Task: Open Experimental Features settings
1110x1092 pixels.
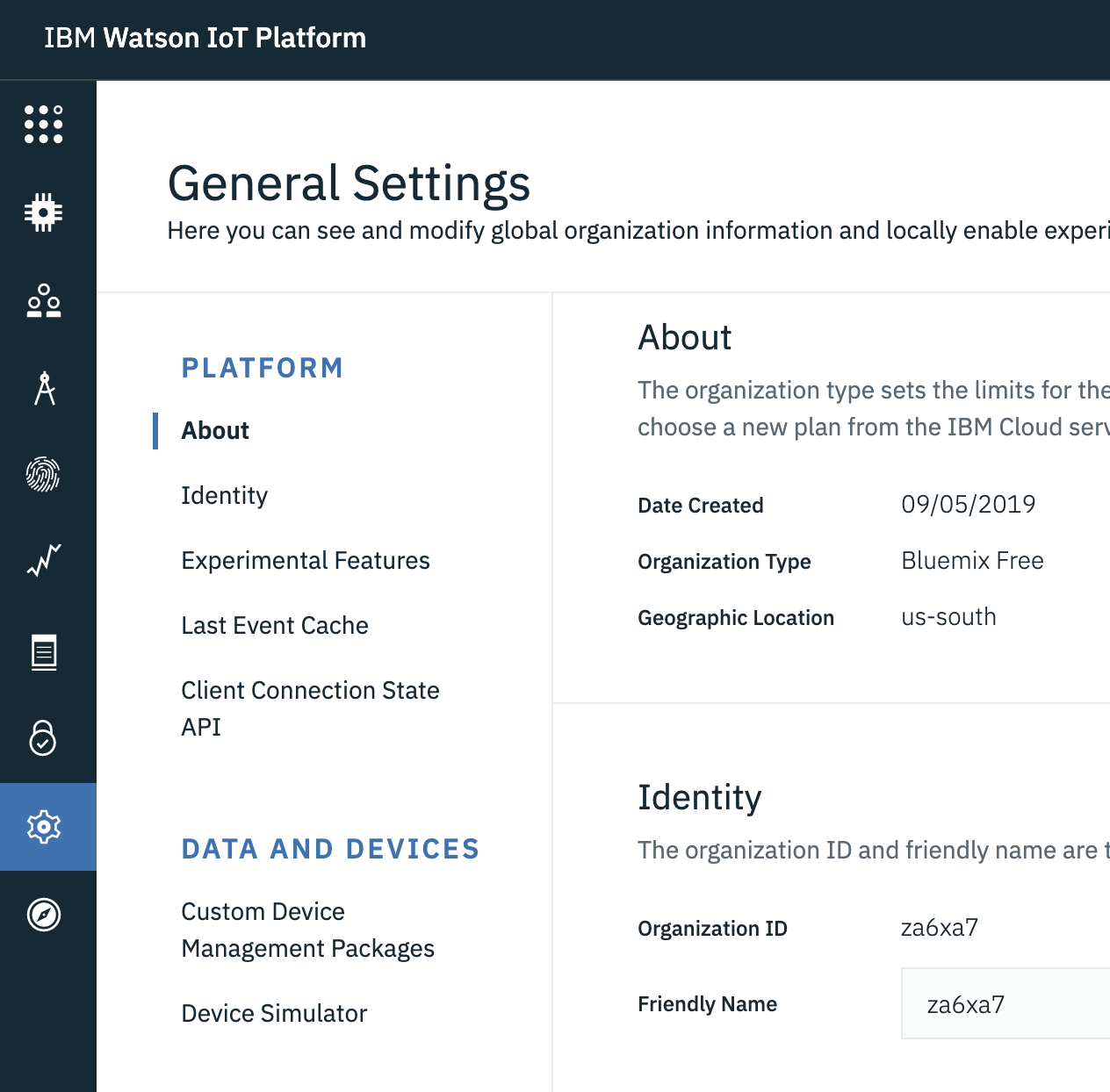Action: click(x=305, y=561)
